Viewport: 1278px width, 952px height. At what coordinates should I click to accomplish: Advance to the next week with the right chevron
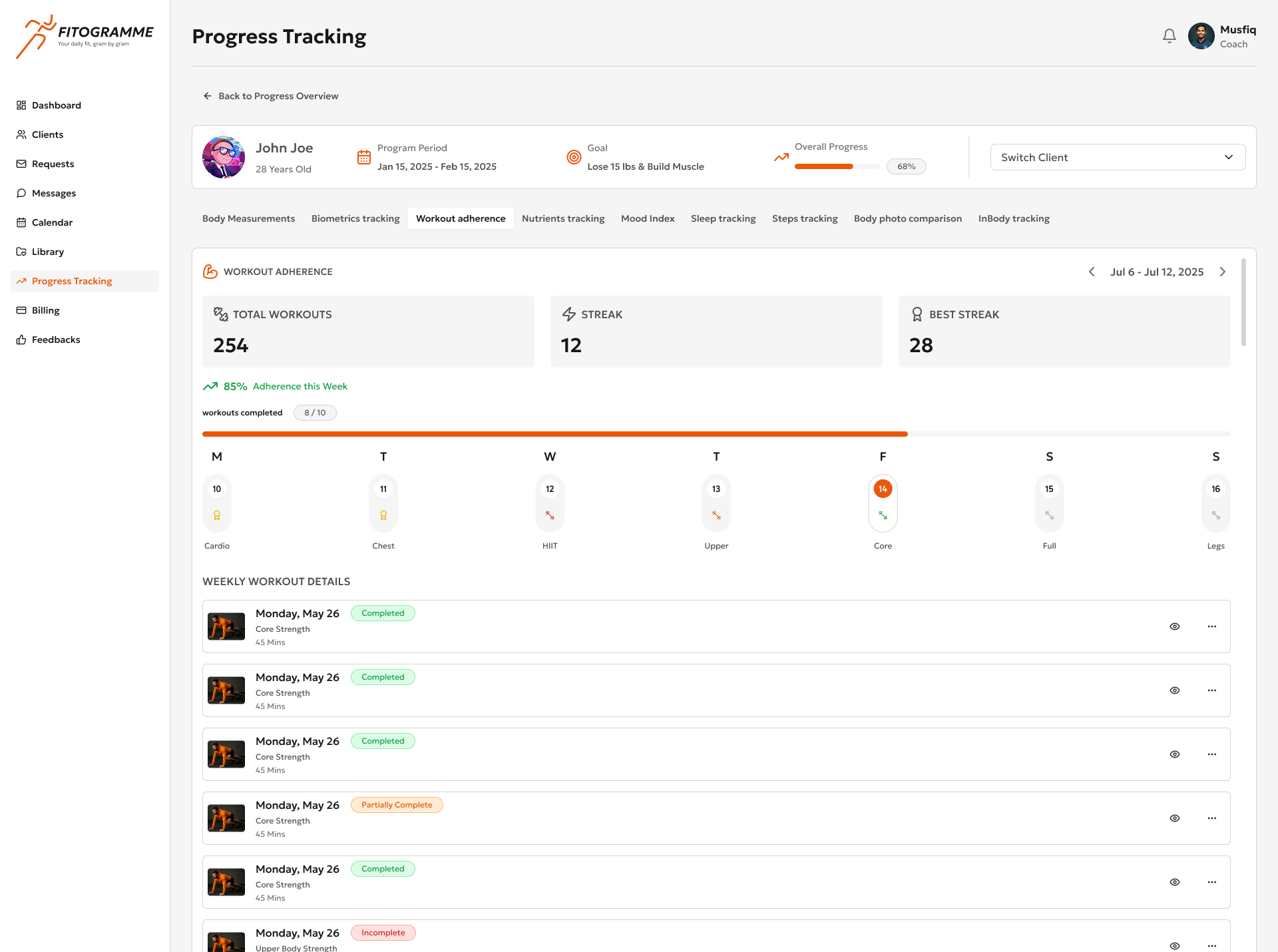click(x=1223, y=272)
